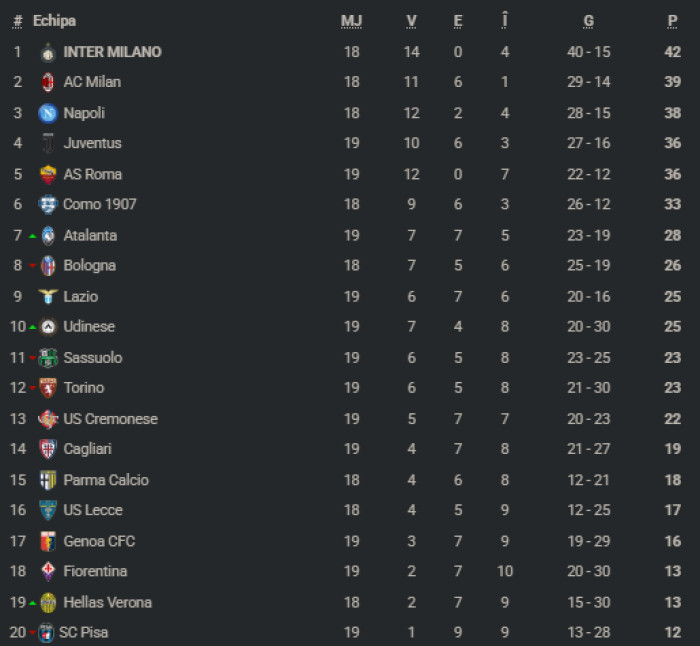
Task: Click the Napoli team badge
Action: coord(47,113)
